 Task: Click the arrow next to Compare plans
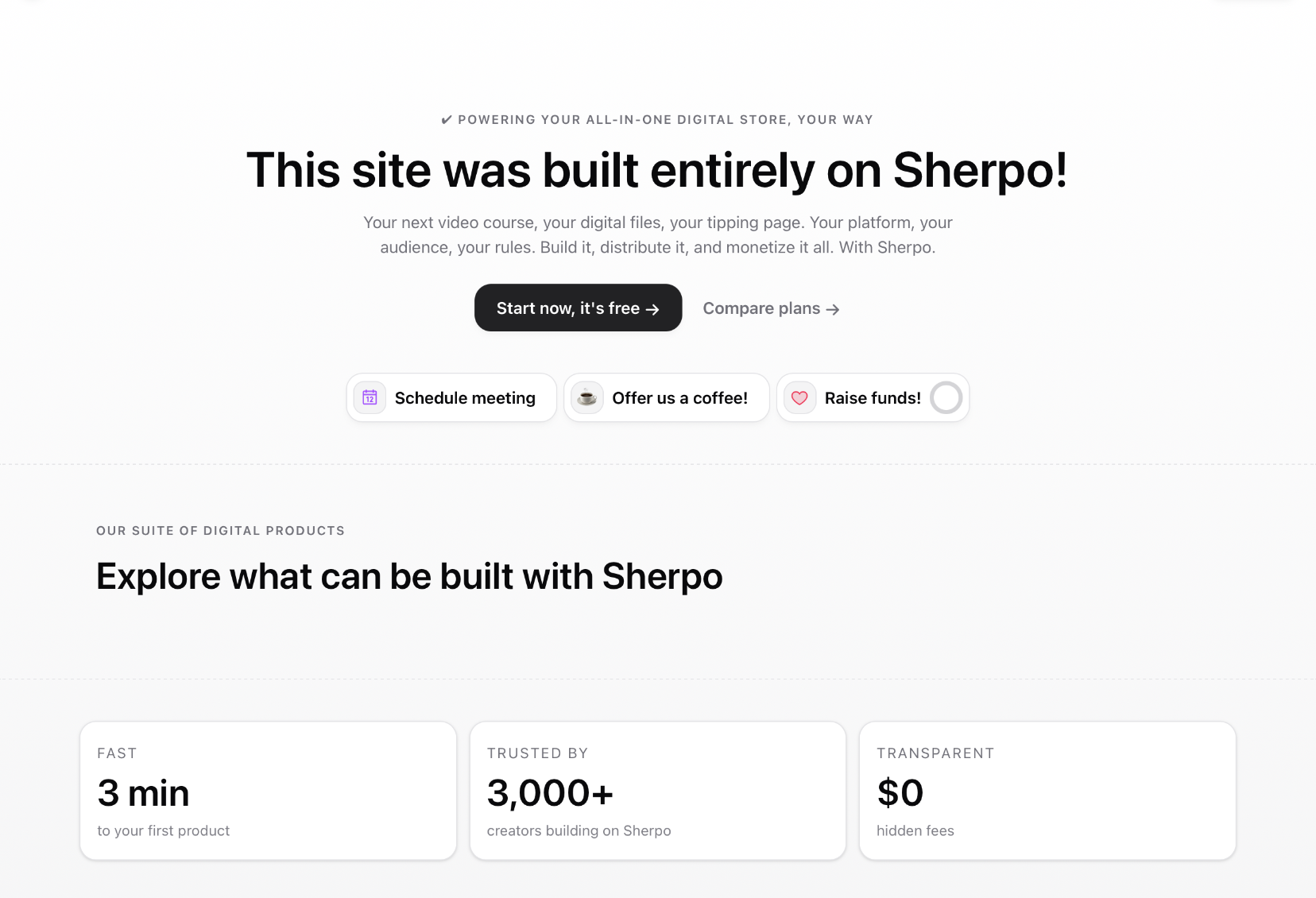[833, 309]
